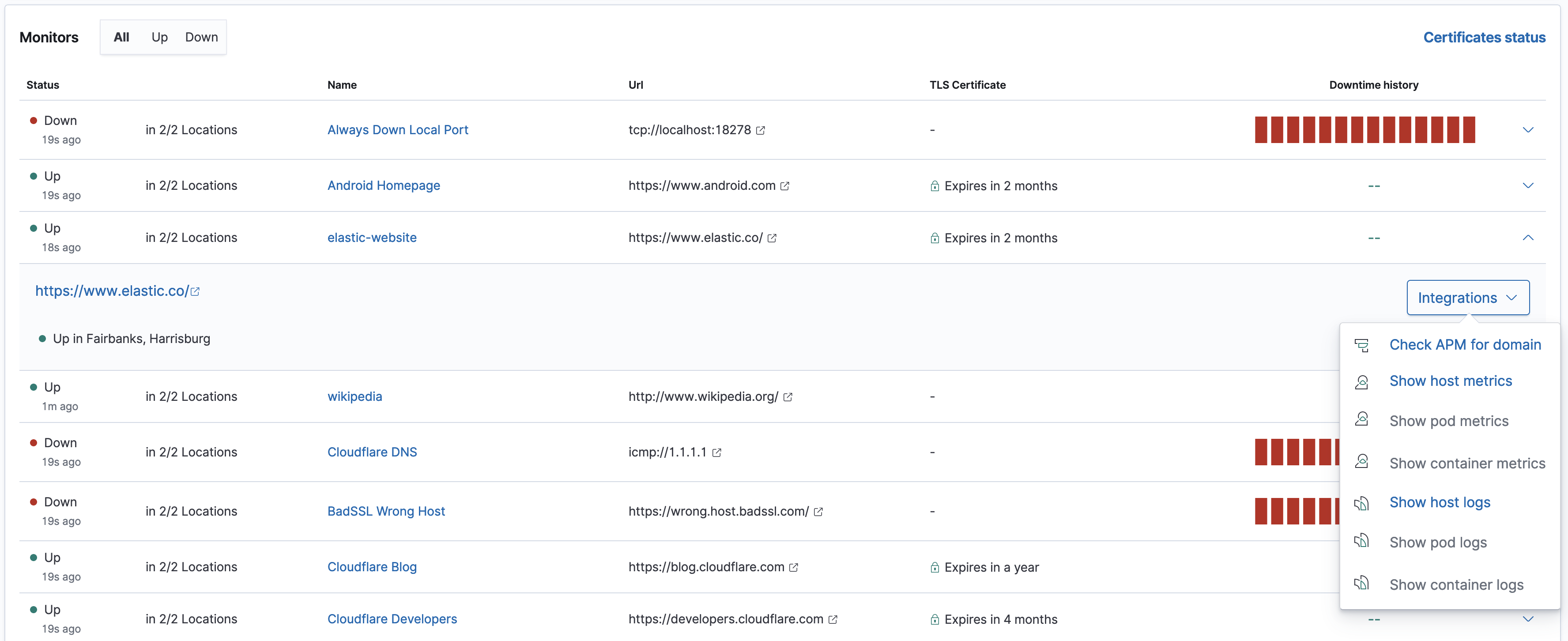Open tcp://localhost:18278 via its external link icon
Screen dimensions: 1568x641
(760, 130)
